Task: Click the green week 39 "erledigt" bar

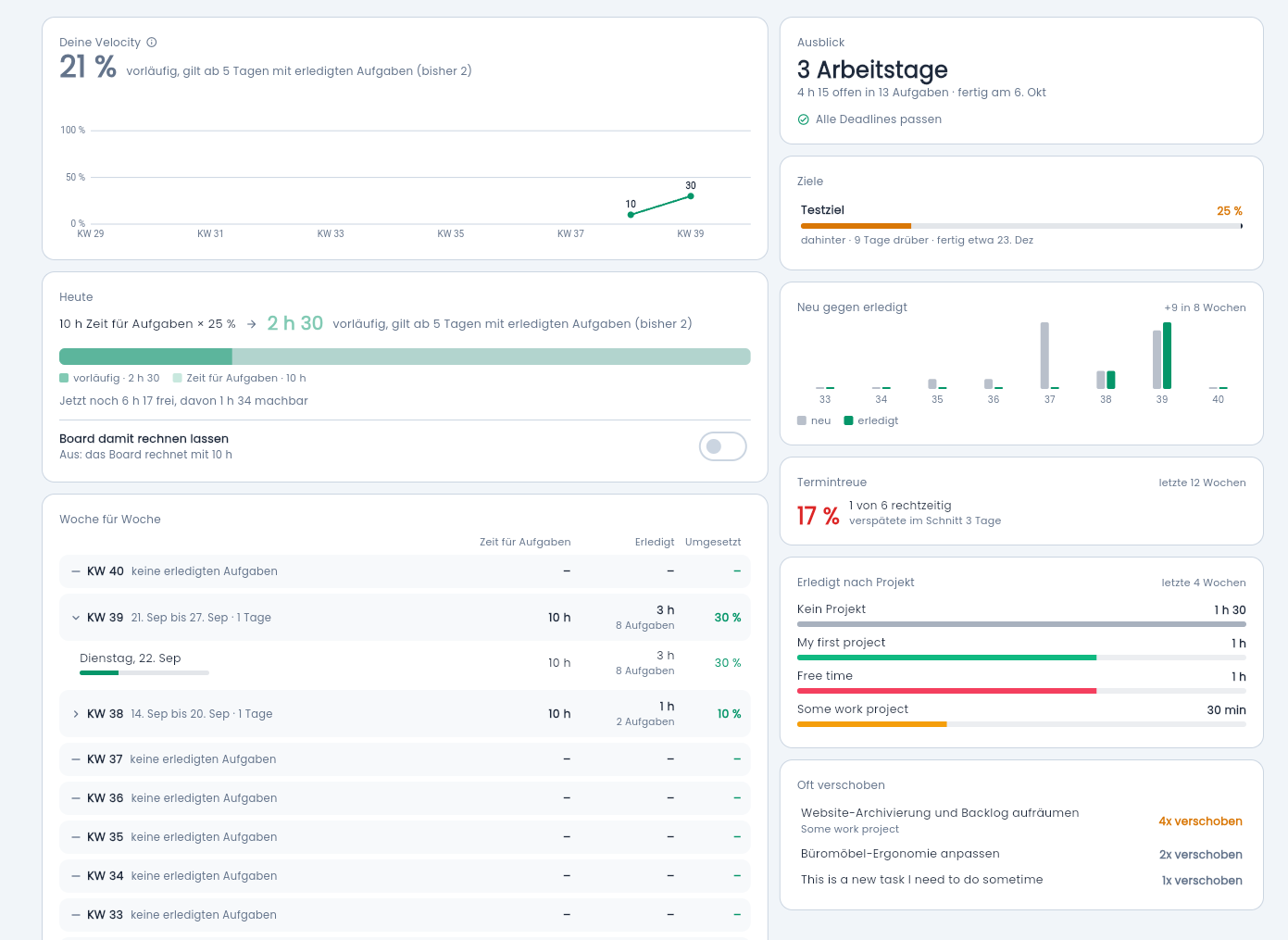Action: pos(1167,356)
